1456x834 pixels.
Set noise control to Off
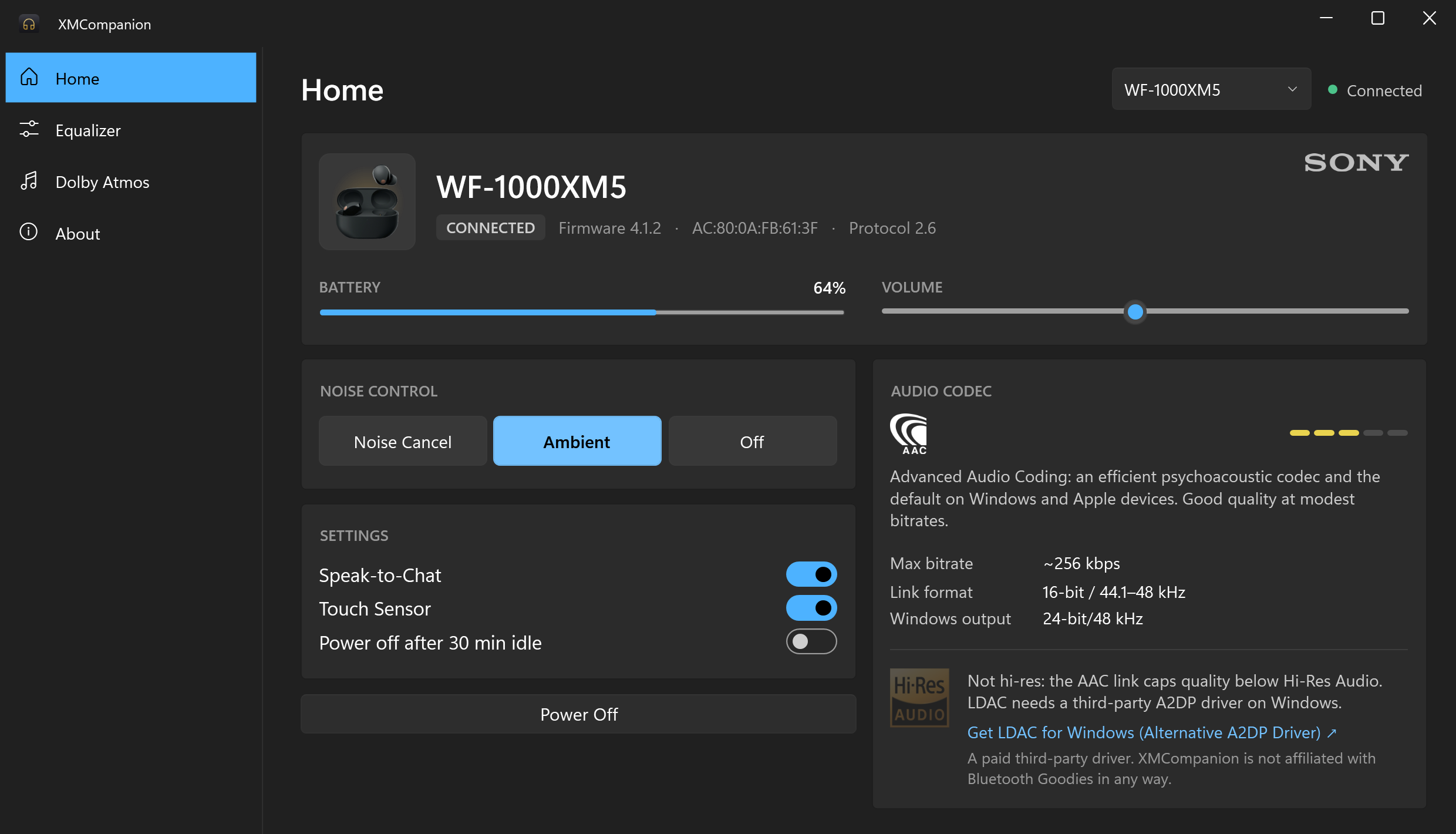click(752, 441)
